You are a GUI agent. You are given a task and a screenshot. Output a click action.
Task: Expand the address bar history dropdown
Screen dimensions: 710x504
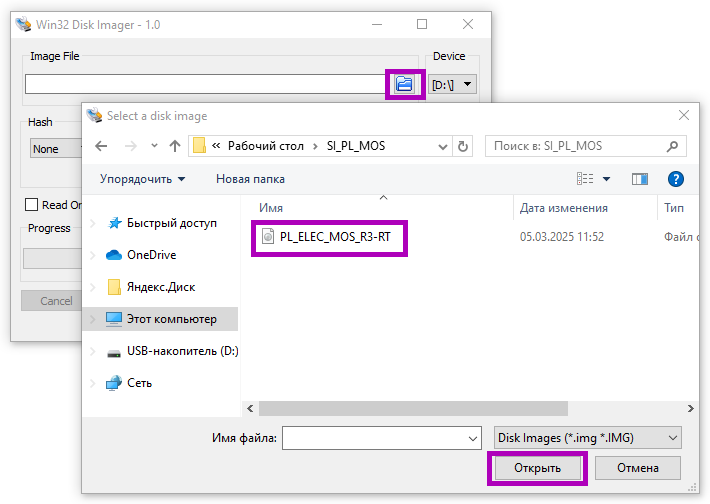[x=443, y=146]
